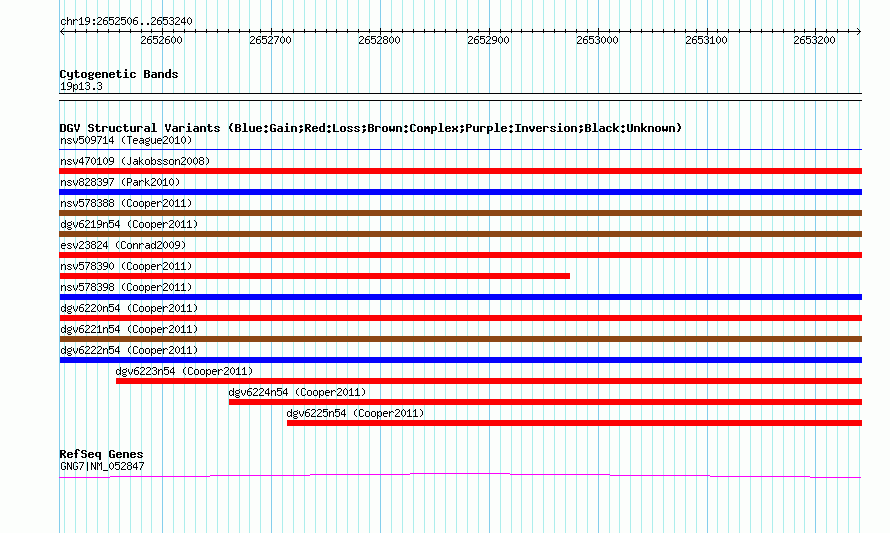Select variant label dgv6220n54 (Cooper2011)
The width and height of the screenshot is (890, 533).
[x=129, y=308]
